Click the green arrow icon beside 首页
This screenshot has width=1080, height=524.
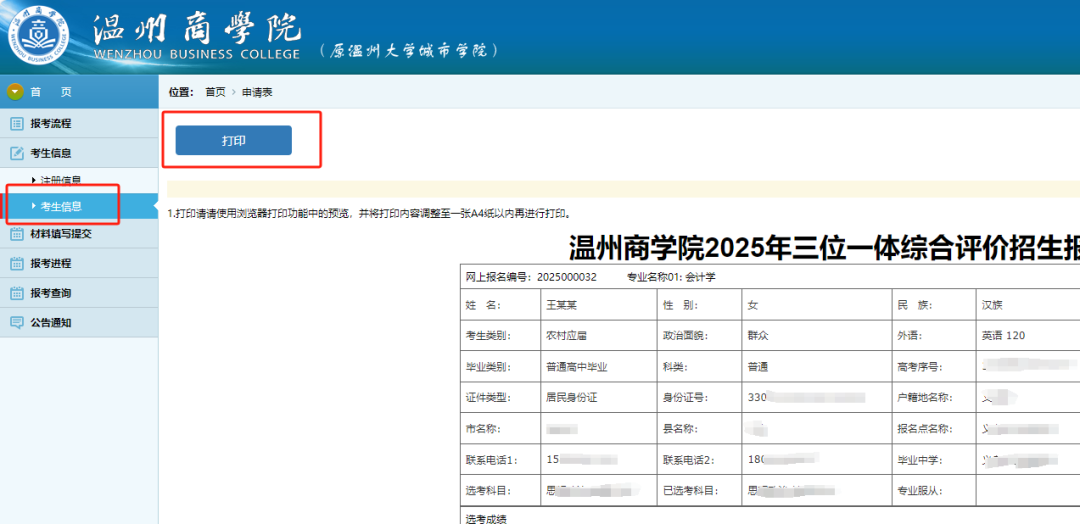pyautogui.click(x=15, y=92)
